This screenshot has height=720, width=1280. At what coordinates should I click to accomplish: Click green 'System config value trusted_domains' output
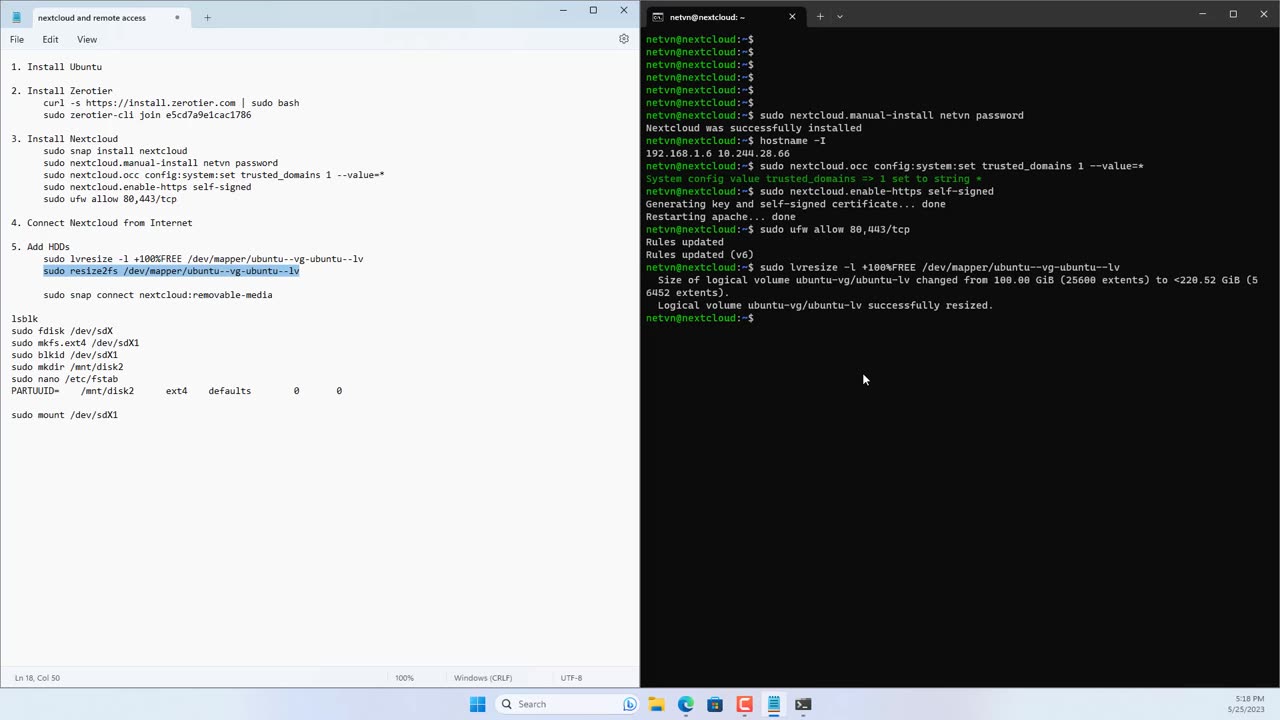813,179
